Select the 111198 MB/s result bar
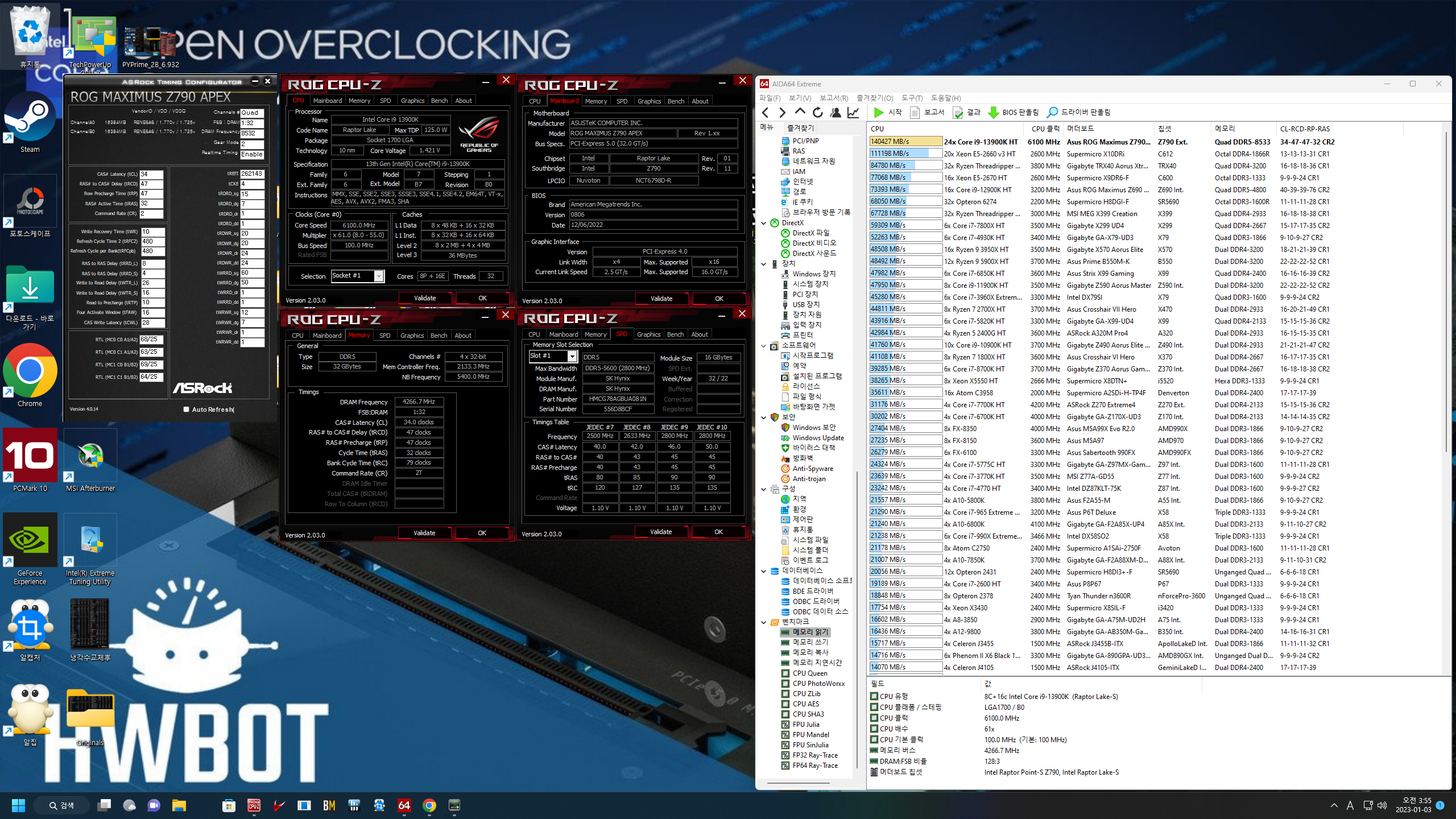 coord(905,154)
